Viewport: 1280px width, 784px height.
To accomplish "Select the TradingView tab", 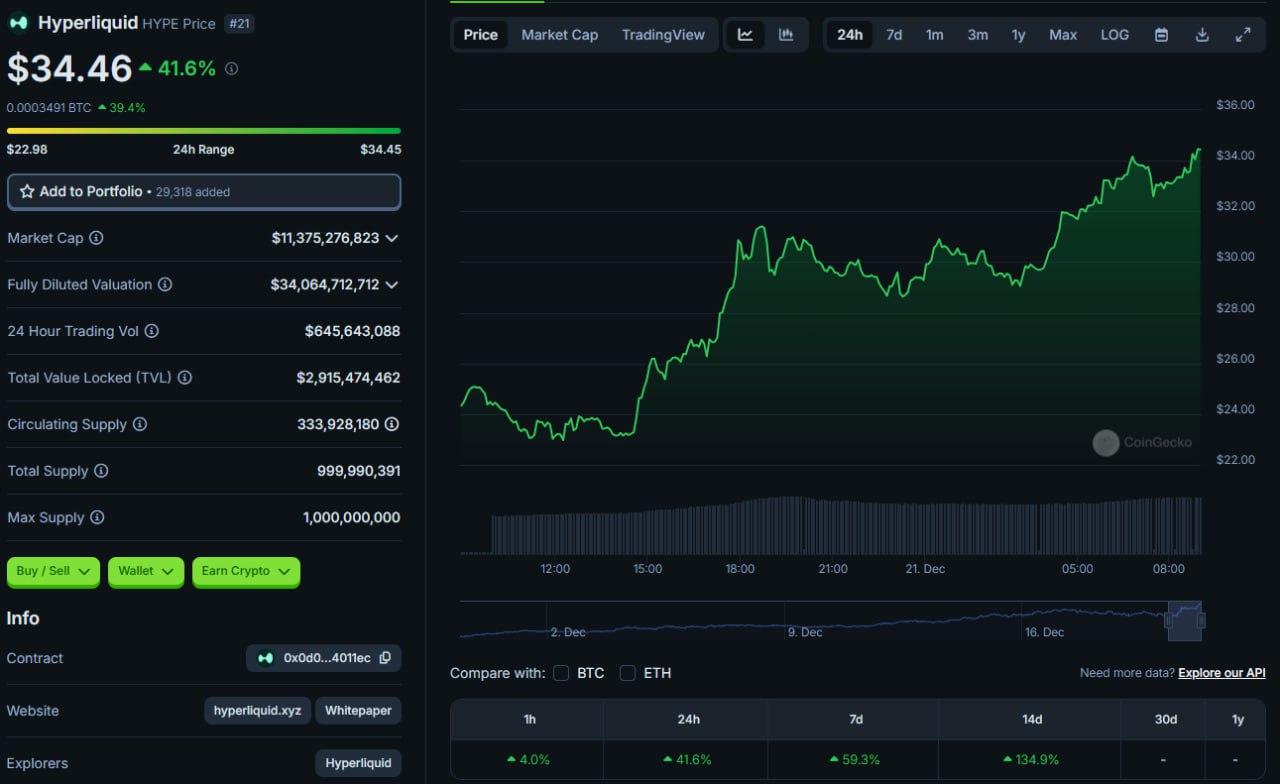I will pyautogui.click(x=663, y=34).
